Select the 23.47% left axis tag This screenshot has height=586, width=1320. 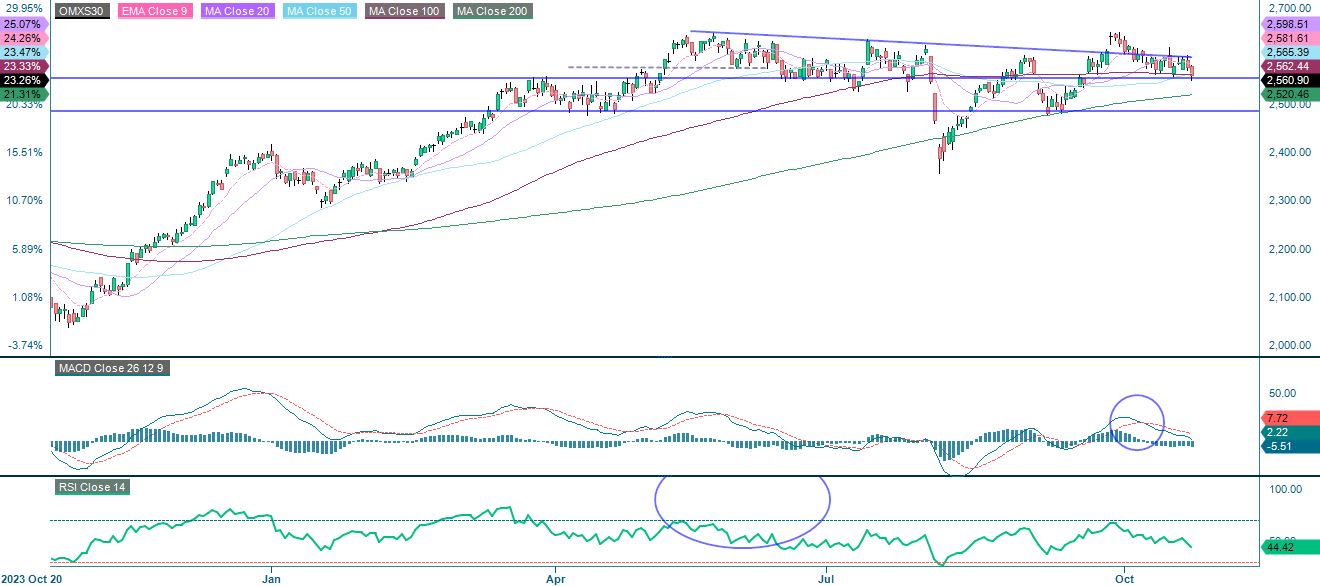(x=24, y=52)
